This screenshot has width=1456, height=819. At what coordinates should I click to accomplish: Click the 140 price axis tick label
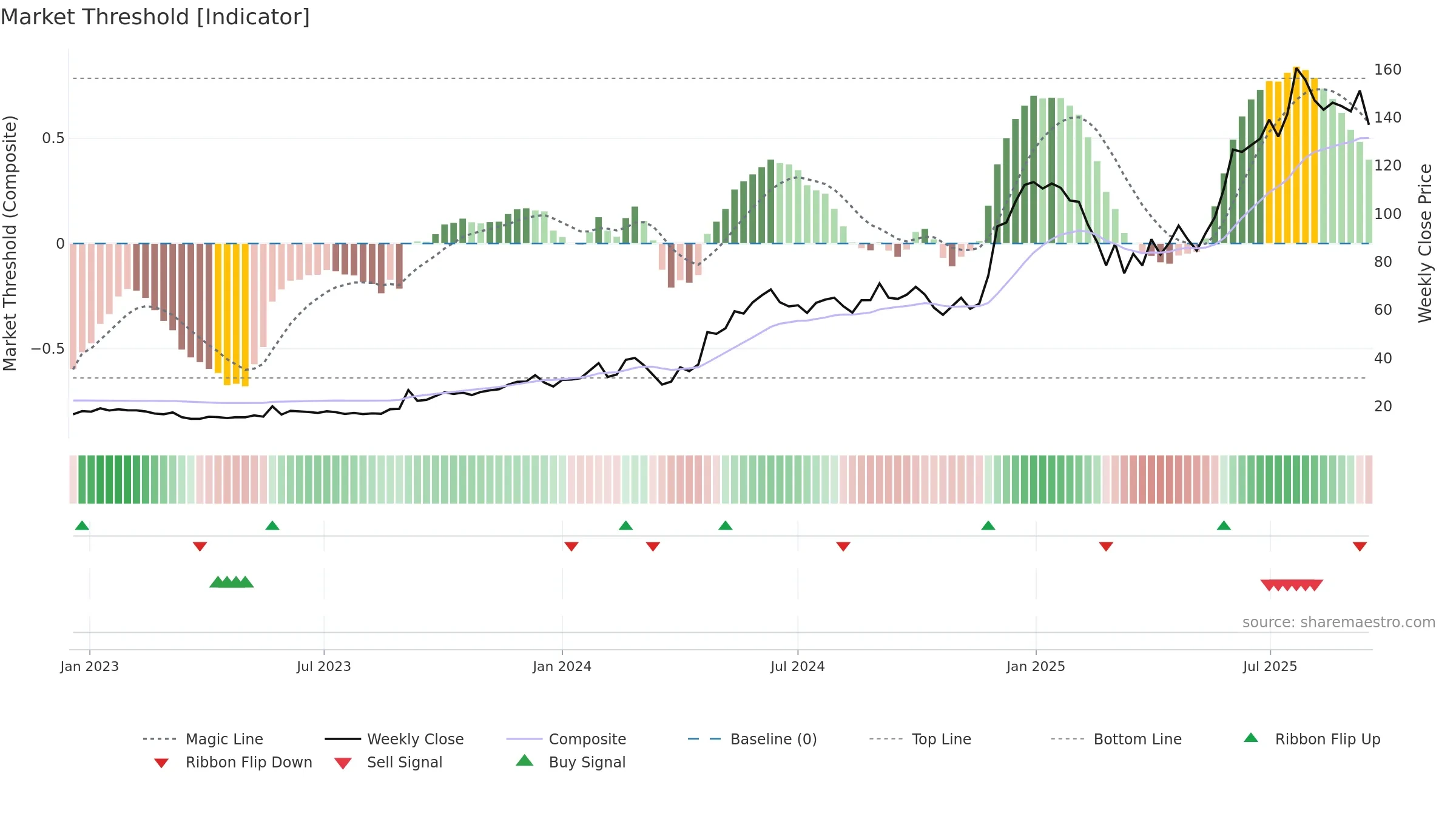pyautogui.click(x=1388, y=117)
